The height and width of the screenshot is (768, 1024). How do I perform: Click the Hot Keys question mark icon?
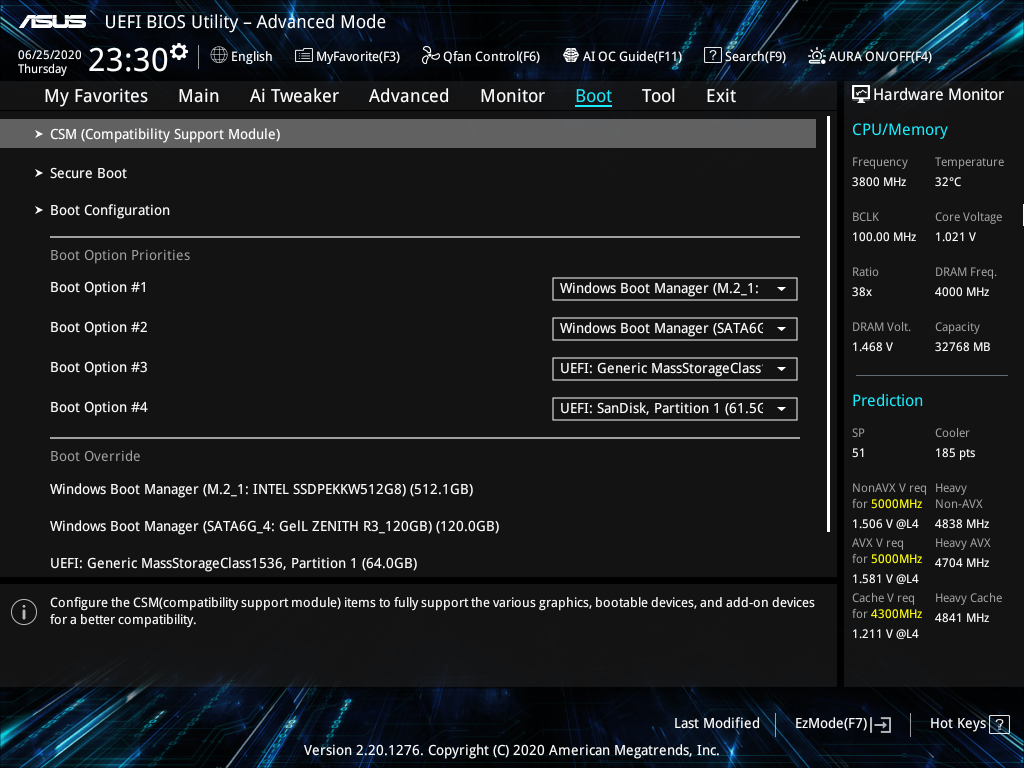(999, 724)
